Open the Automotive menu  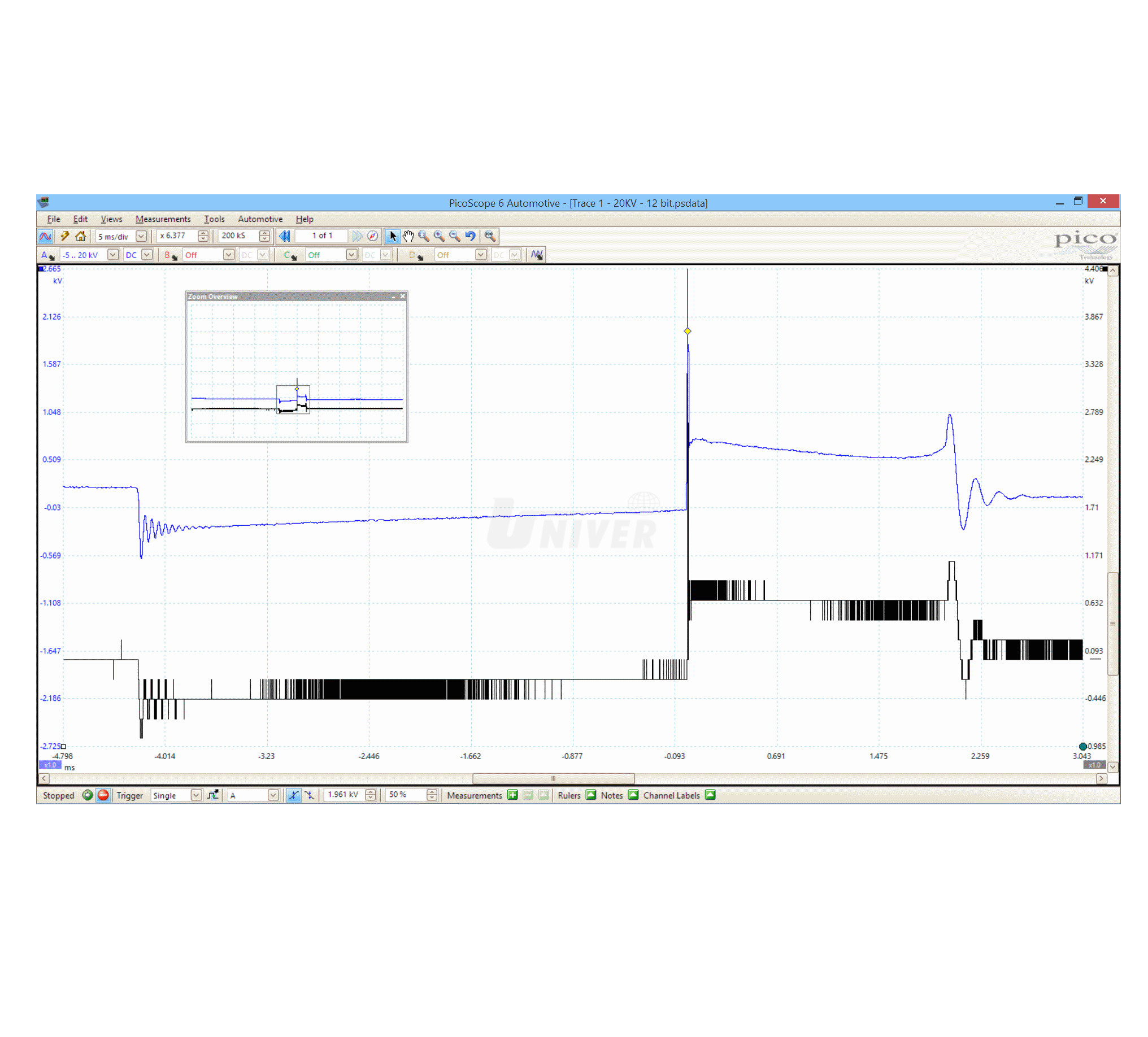click(x=260, y=219)
